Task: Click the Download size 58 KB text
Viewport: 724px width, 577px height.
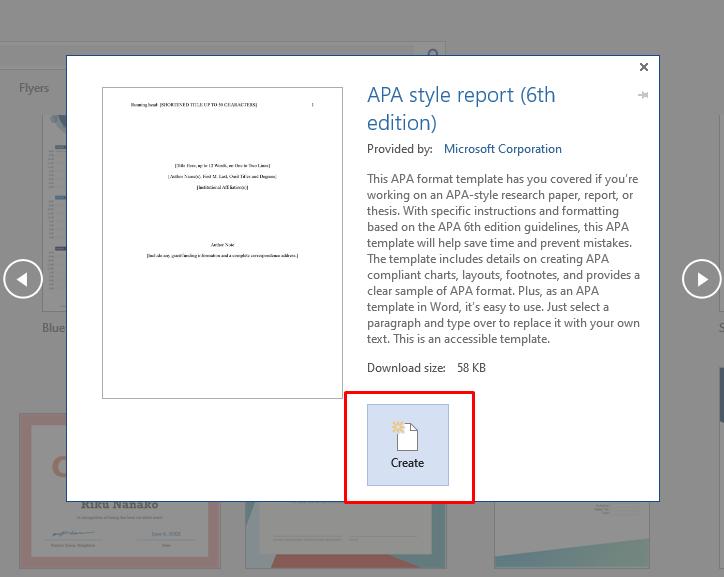Action: pos(426,368)
